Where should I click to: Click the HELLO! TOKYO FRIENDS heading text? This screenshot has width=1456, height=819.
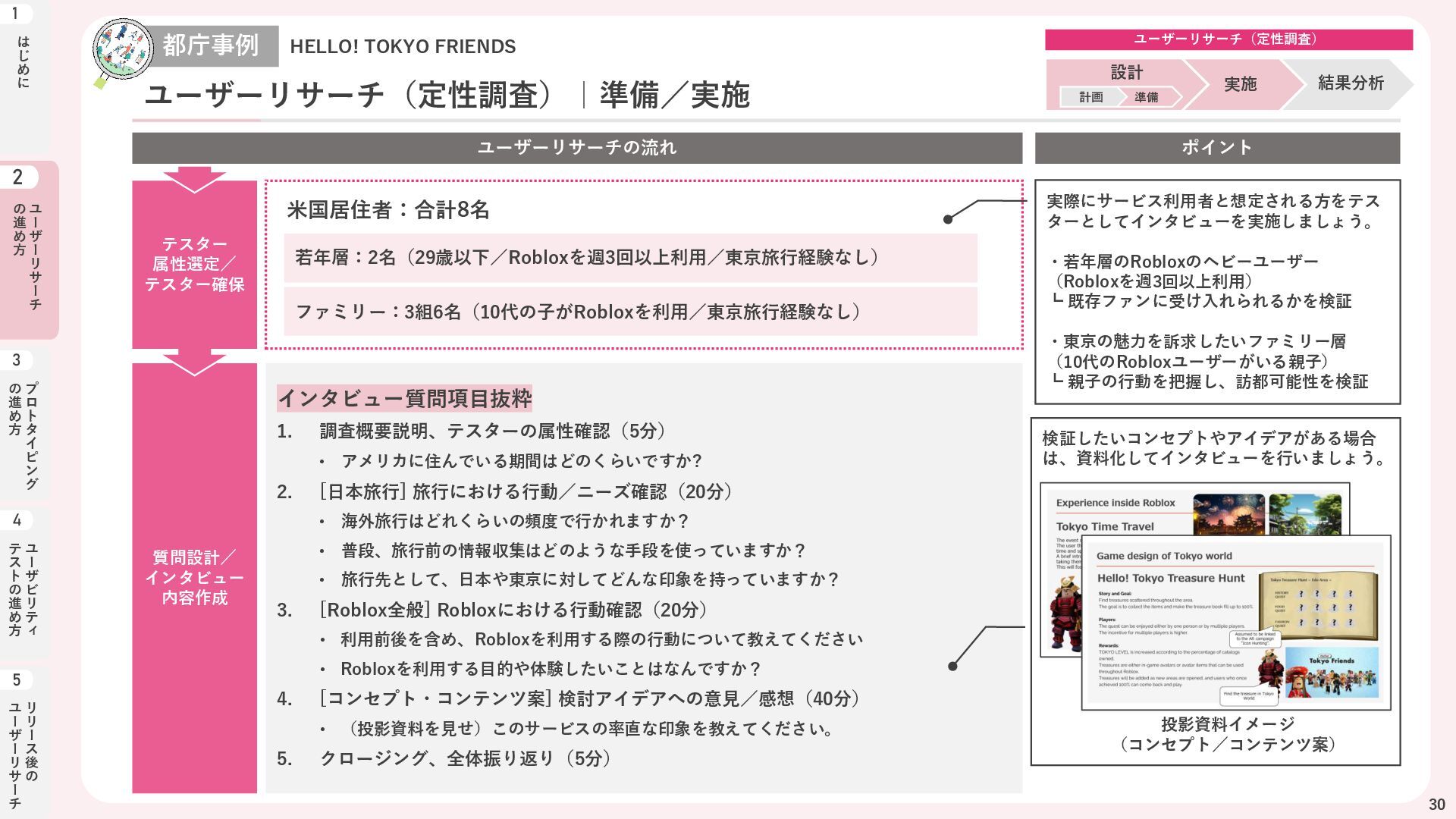point(403,47)
